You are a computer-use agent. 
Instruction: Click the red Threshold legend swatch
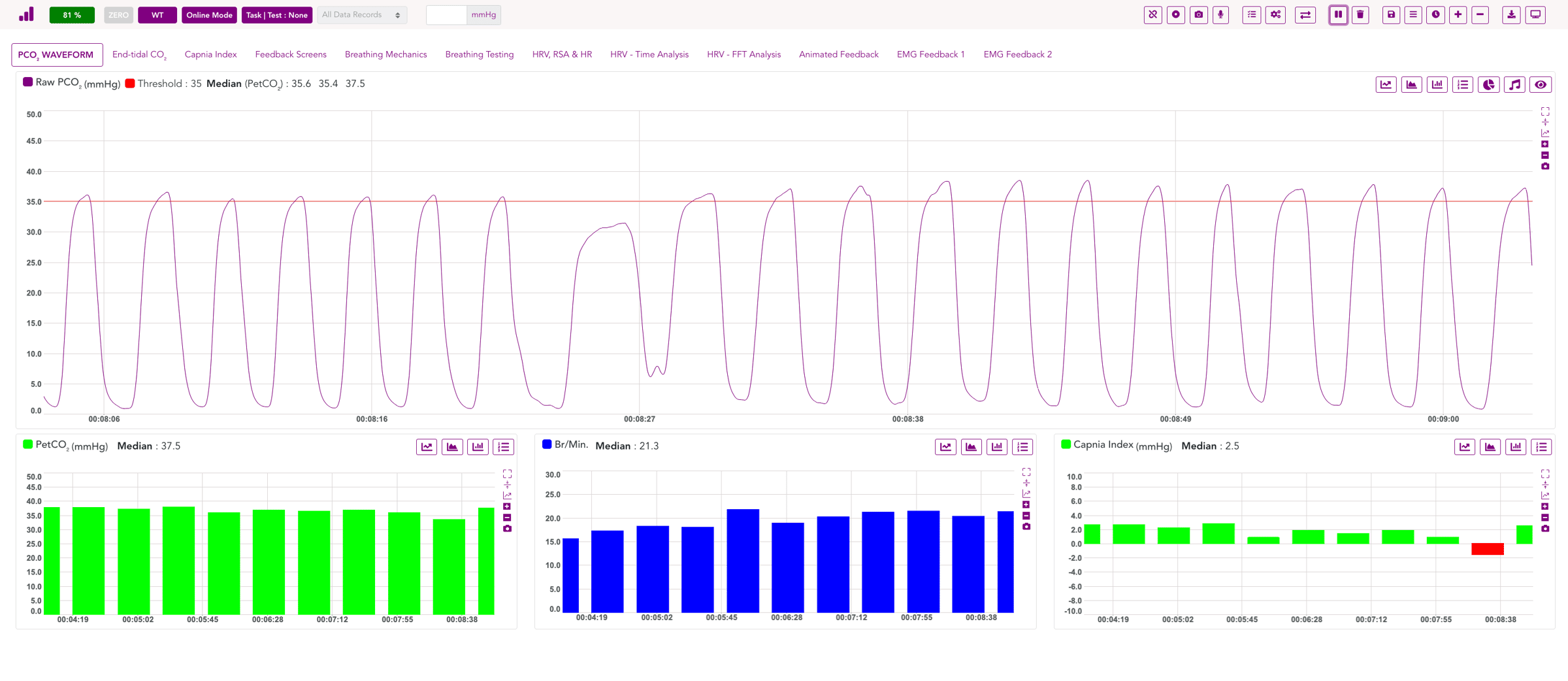(x=130, y=83)
